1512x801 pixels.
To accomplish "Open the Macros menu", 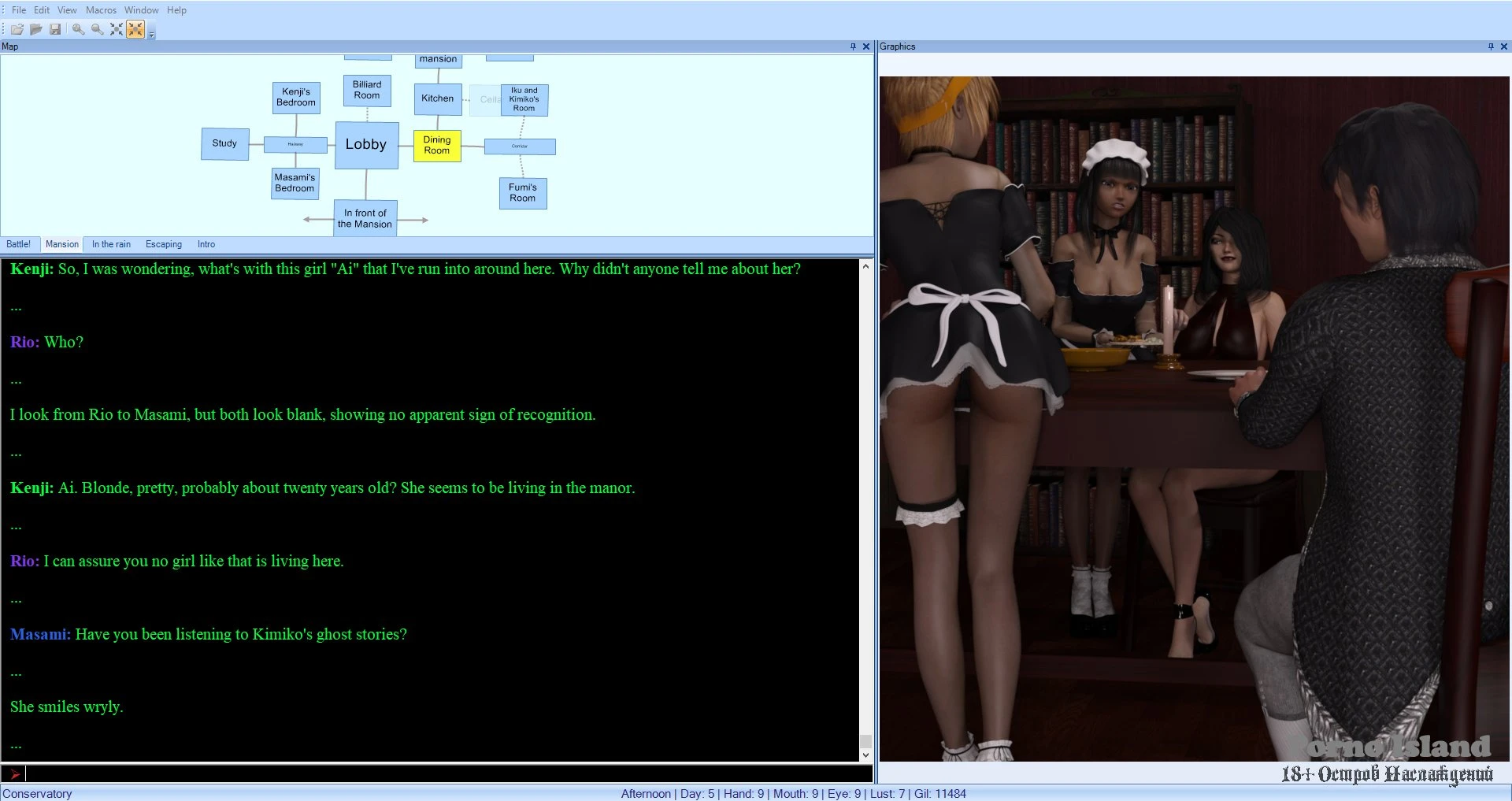I will 101,10.
